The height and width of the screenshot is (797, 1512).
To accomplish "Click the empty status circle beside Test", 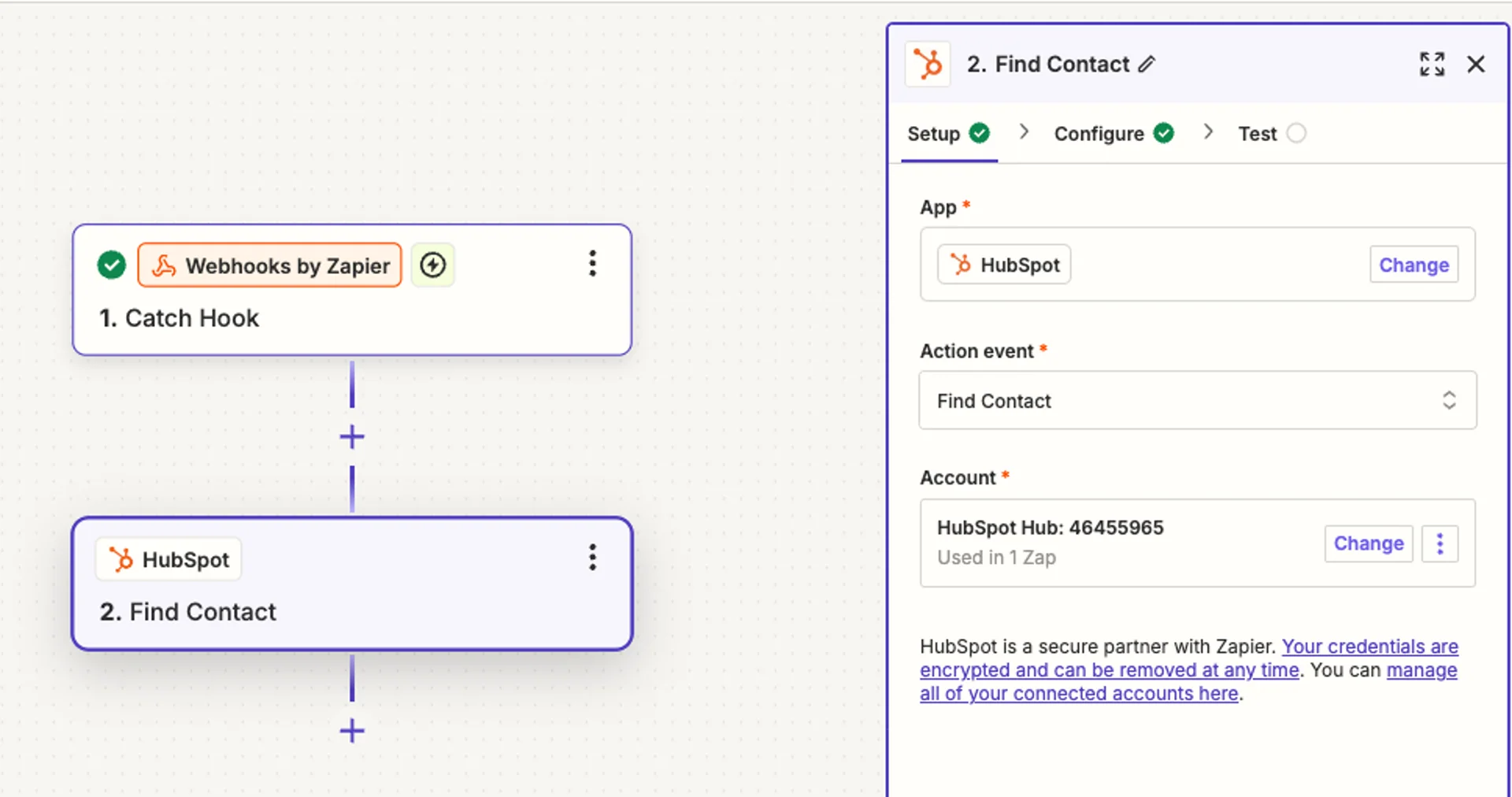I will point(1296,133).
